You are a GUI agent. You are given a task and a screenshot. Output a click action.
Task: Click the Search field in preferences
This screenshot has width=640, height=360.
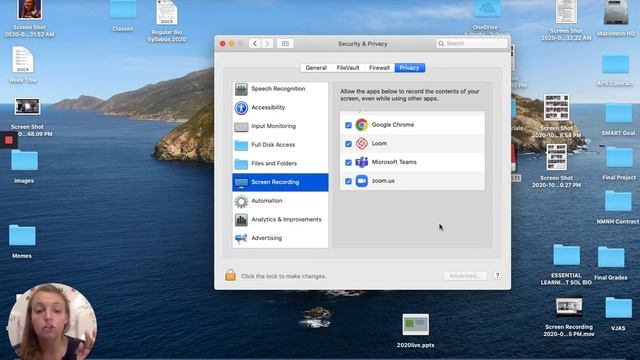point(472,44)
